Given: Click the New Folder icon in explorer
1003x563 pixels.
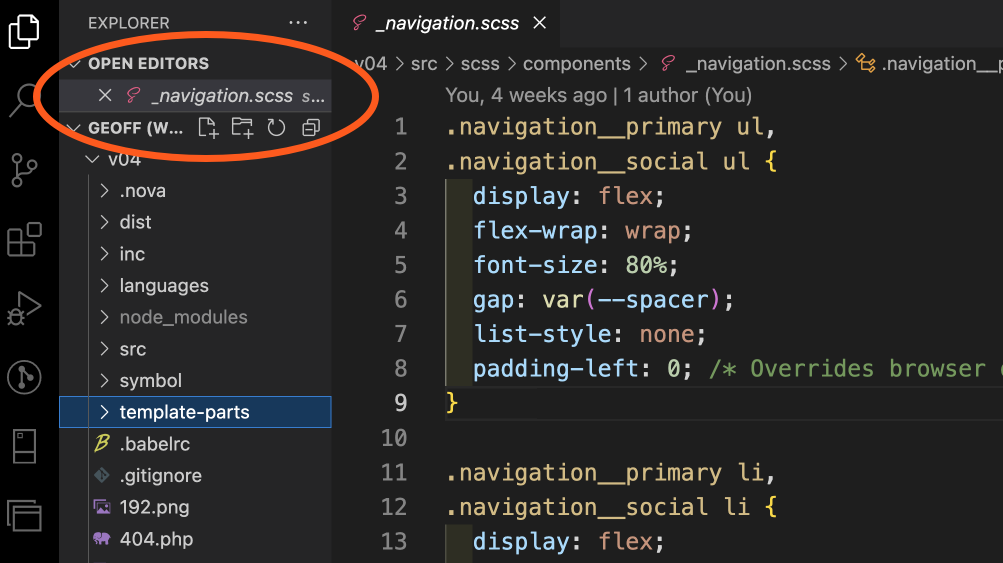Looking at the screenshot, I should coord(241,127).
